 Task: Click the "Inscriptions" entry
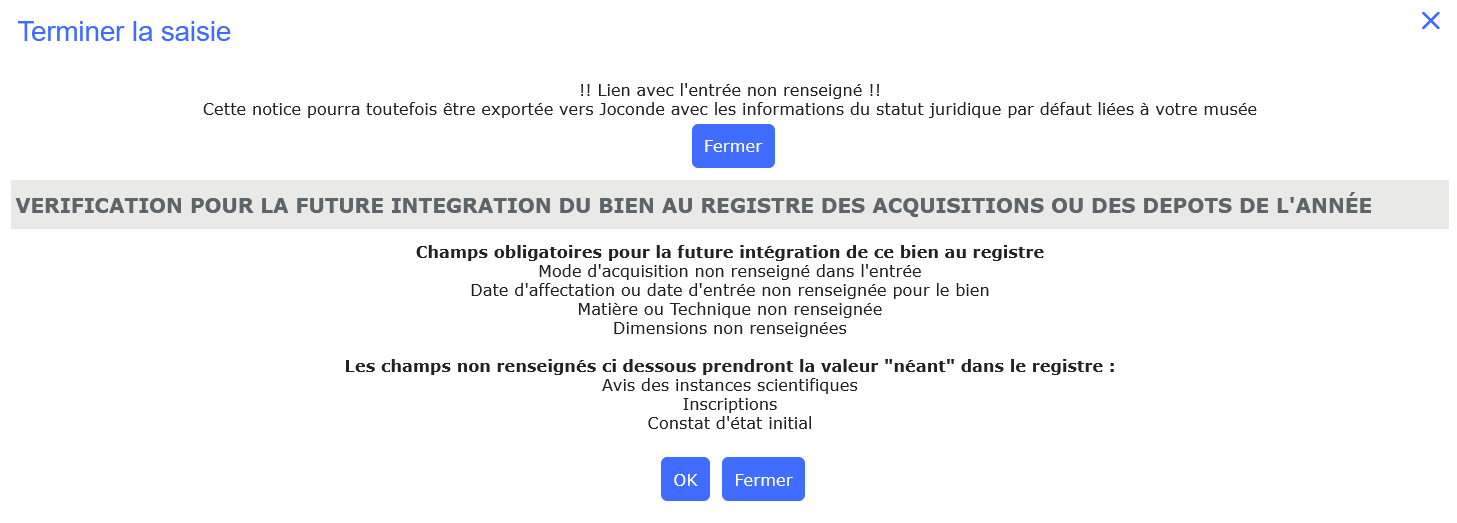729,404
